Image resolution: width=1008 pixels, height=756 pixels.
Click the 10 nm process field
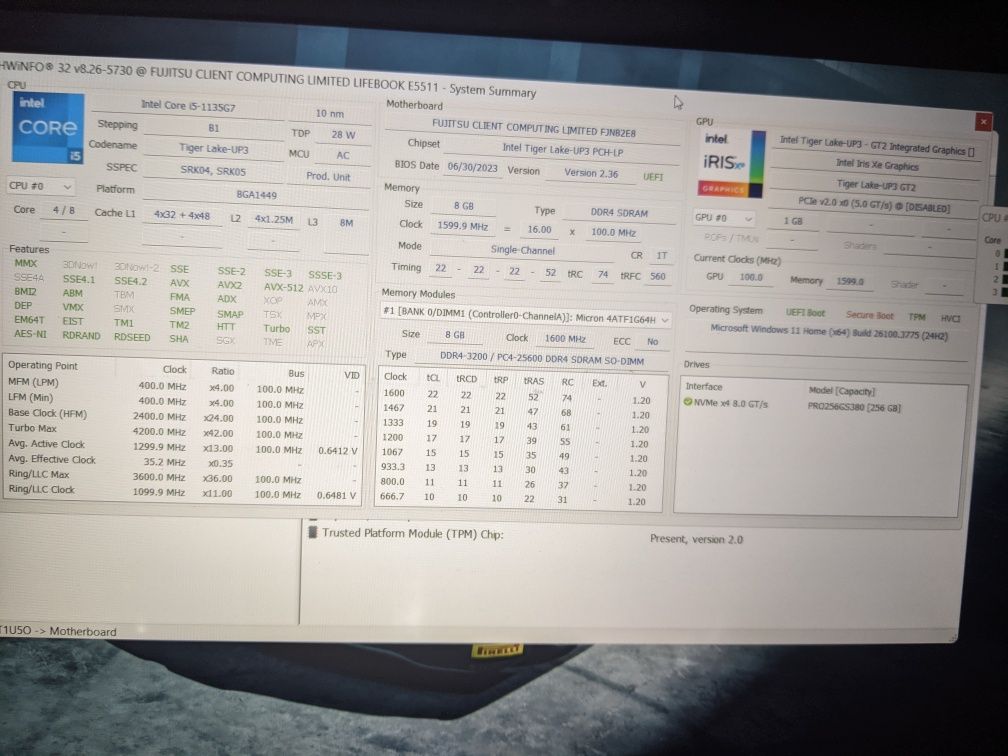(x=329, y=113)
